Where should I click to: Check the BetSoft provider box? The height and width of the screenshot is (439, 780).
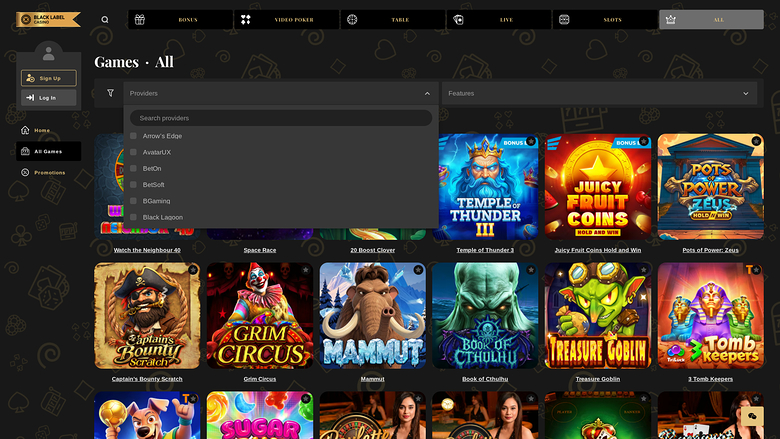[x=133, y=184]
